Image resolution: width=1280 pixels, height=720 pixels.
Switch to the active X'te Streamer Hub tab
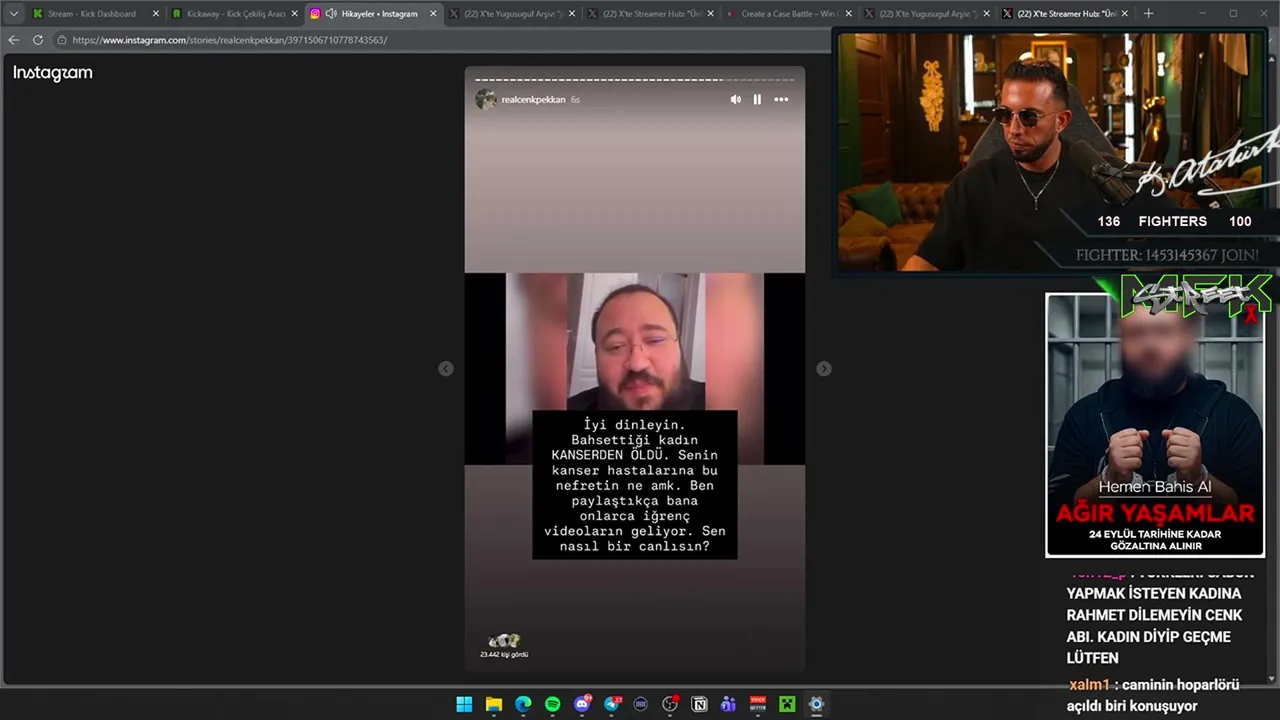coord(1066,14)
